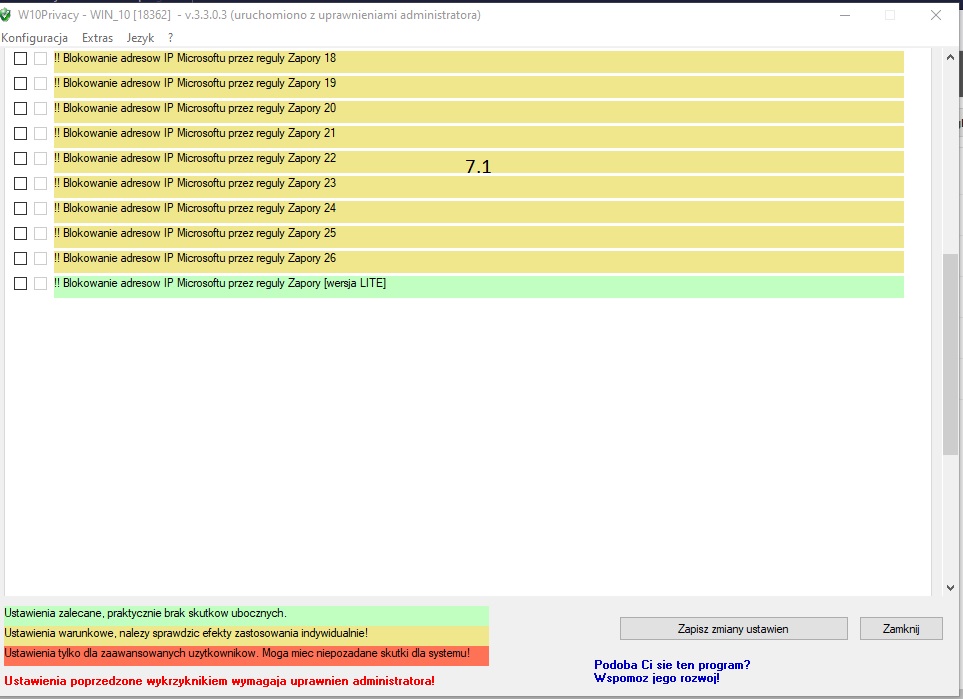Click red warning 'Ustawienia poprzedzone wykrzyknikiem' text
This screenshot has width=963, height=699.
(219, 681)
